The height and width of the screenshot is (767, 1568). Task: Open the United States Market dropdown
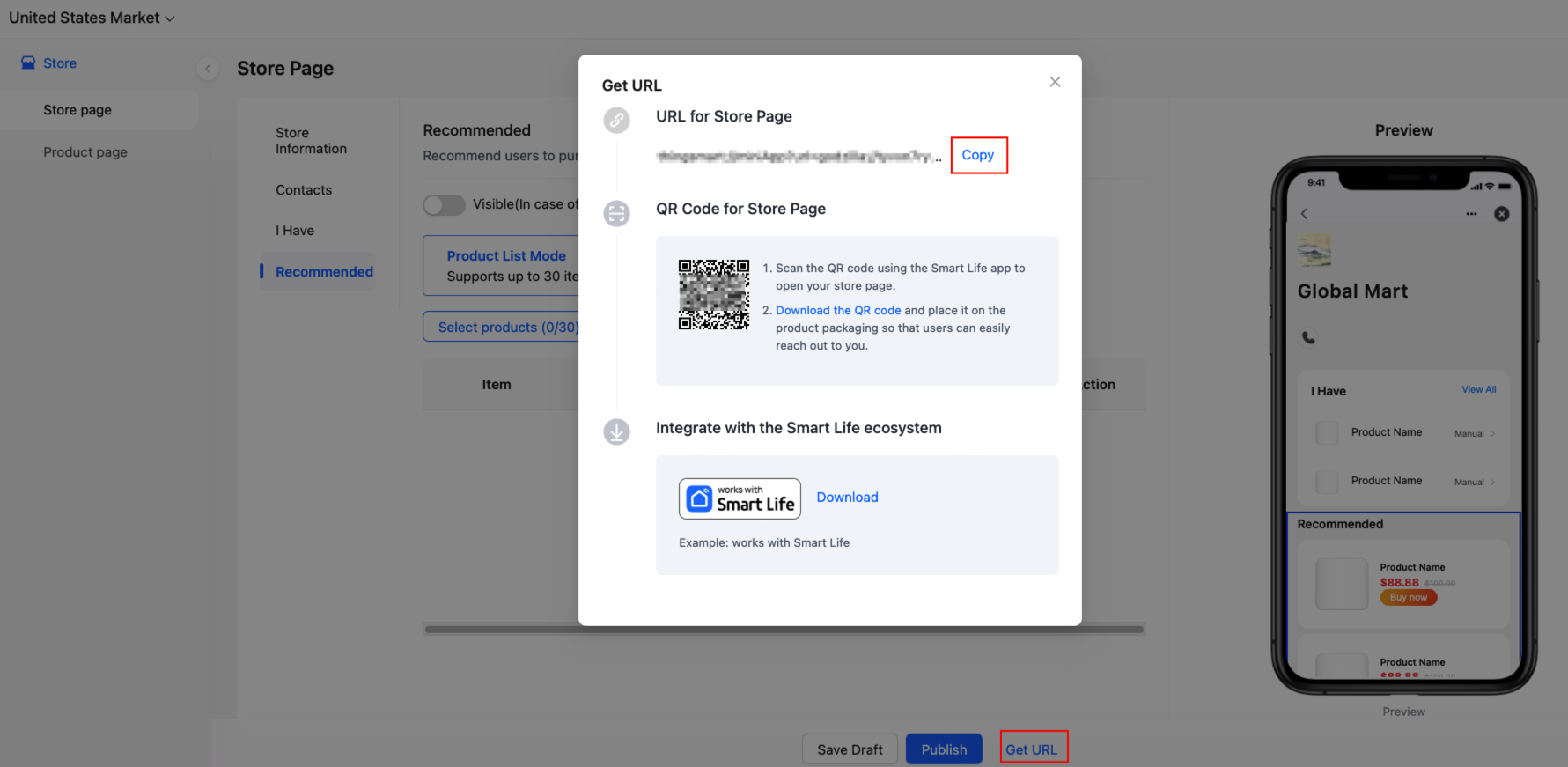tap(92, 17)
